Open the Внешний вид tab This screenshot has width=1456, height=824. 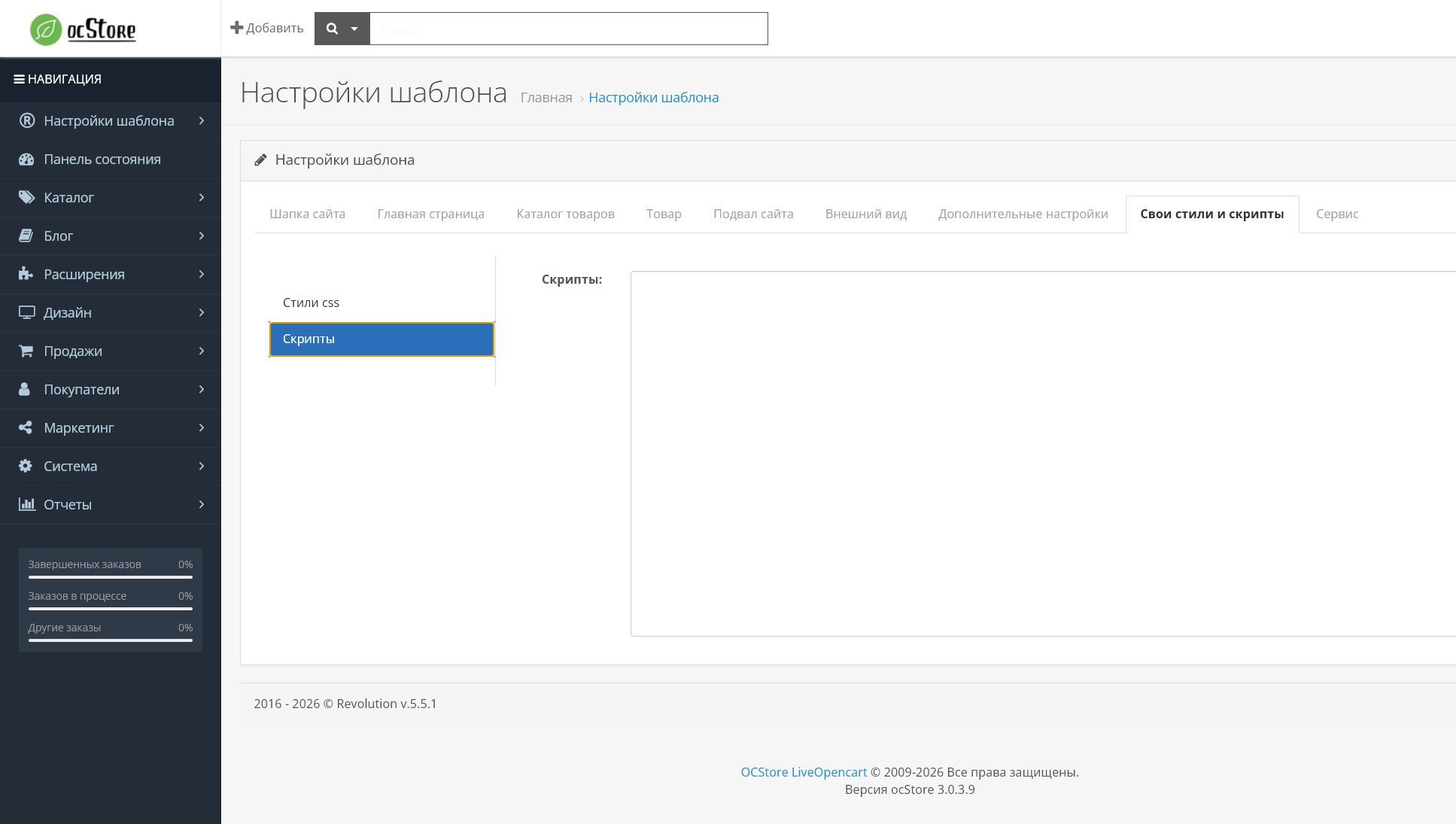pos(866,214)
